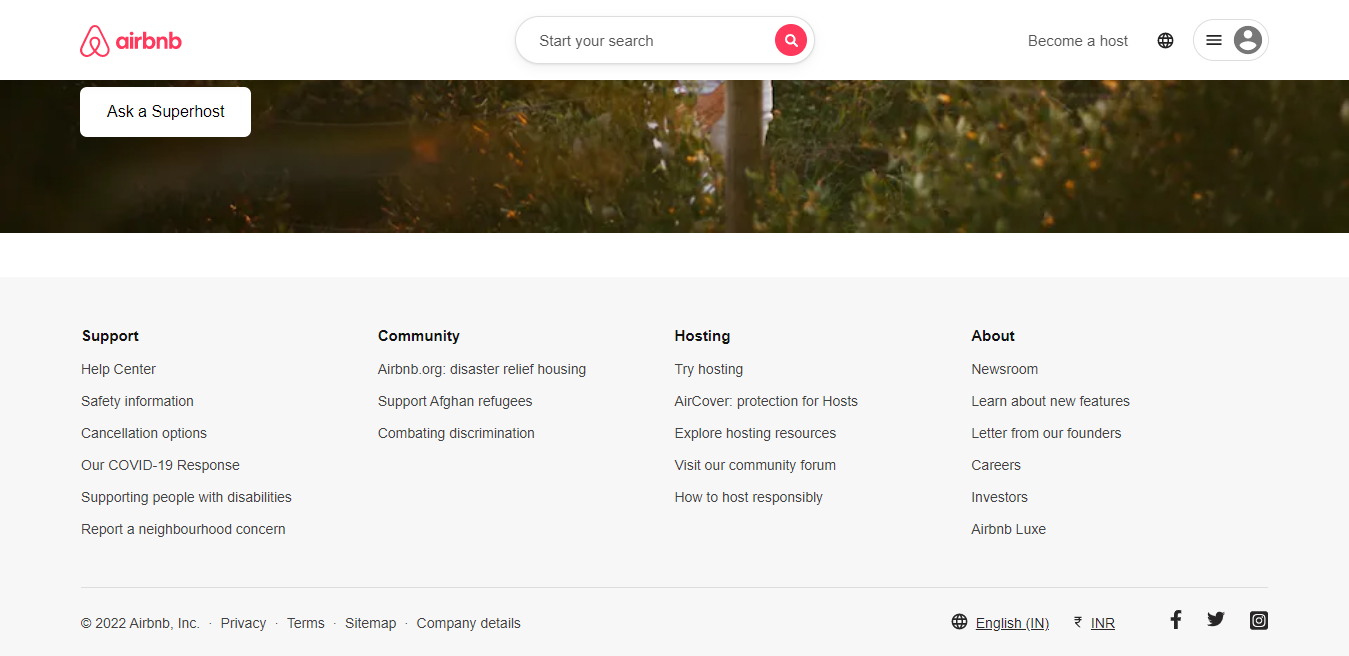This screenshot has height=656, width=1349.
Task: Click the Airbnb logo
Action: click(x=130, y=40)
